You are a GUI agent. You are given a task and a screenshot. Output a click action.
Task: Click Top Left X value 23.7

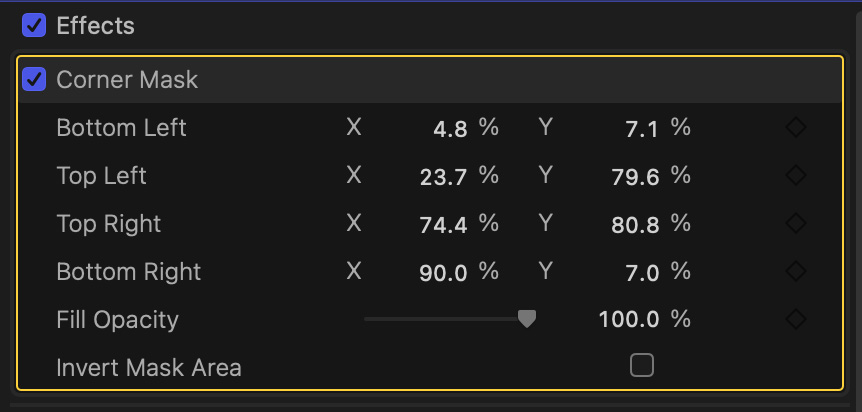coord(444,177)
